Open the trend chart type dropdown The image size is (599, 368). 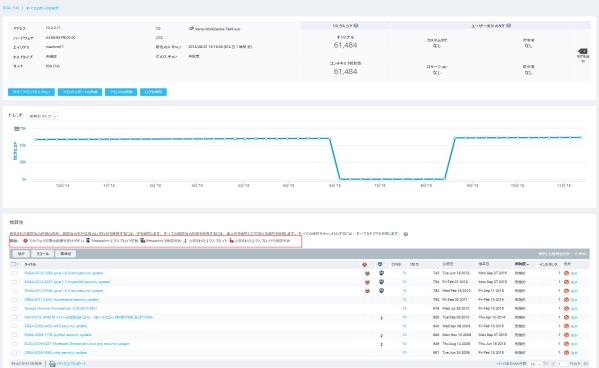tap(43, 116)
